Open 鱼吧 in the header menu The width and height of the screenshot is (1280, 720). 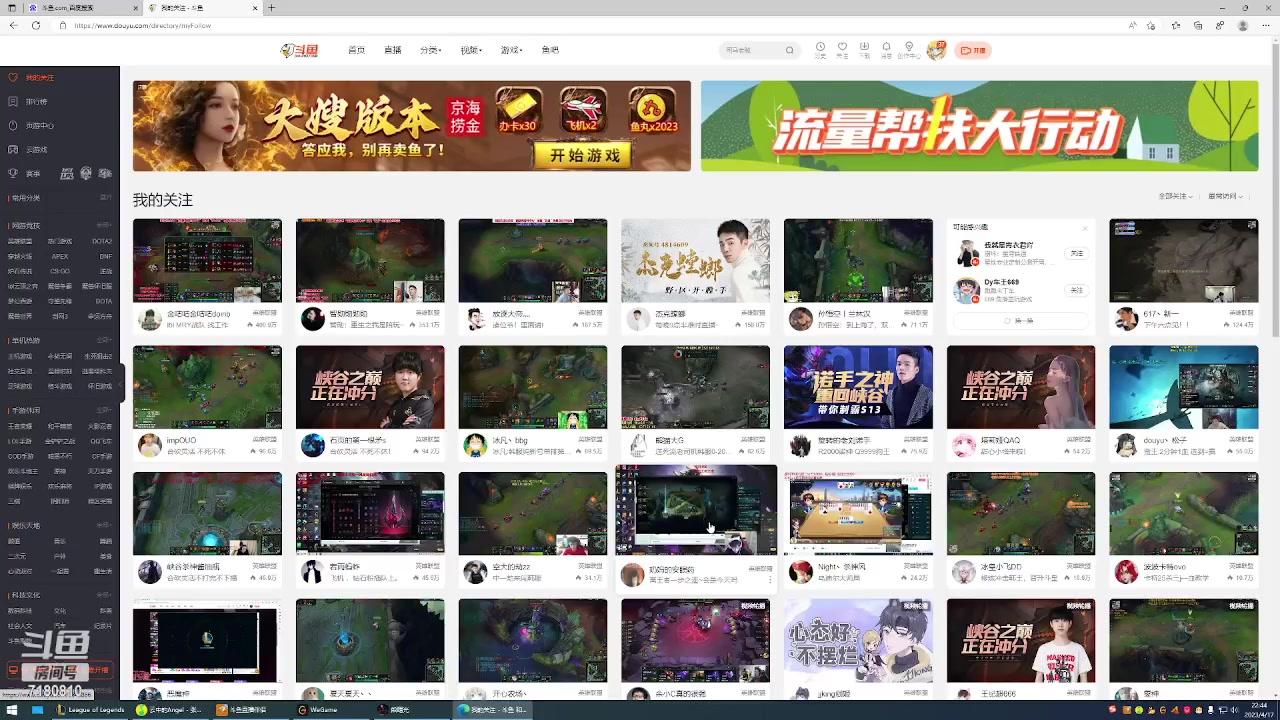pyautogui.click(x=550, y=50)
